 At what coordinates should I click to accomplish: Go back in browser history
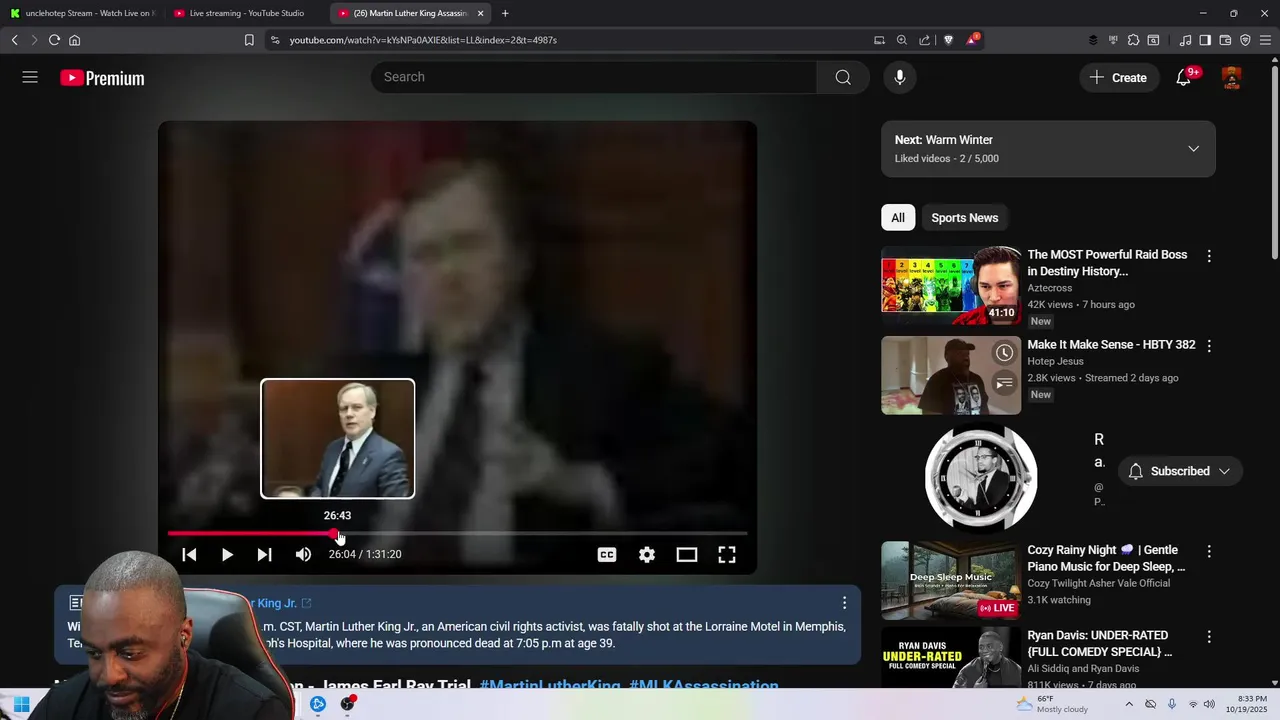click(x=14, y=40)
